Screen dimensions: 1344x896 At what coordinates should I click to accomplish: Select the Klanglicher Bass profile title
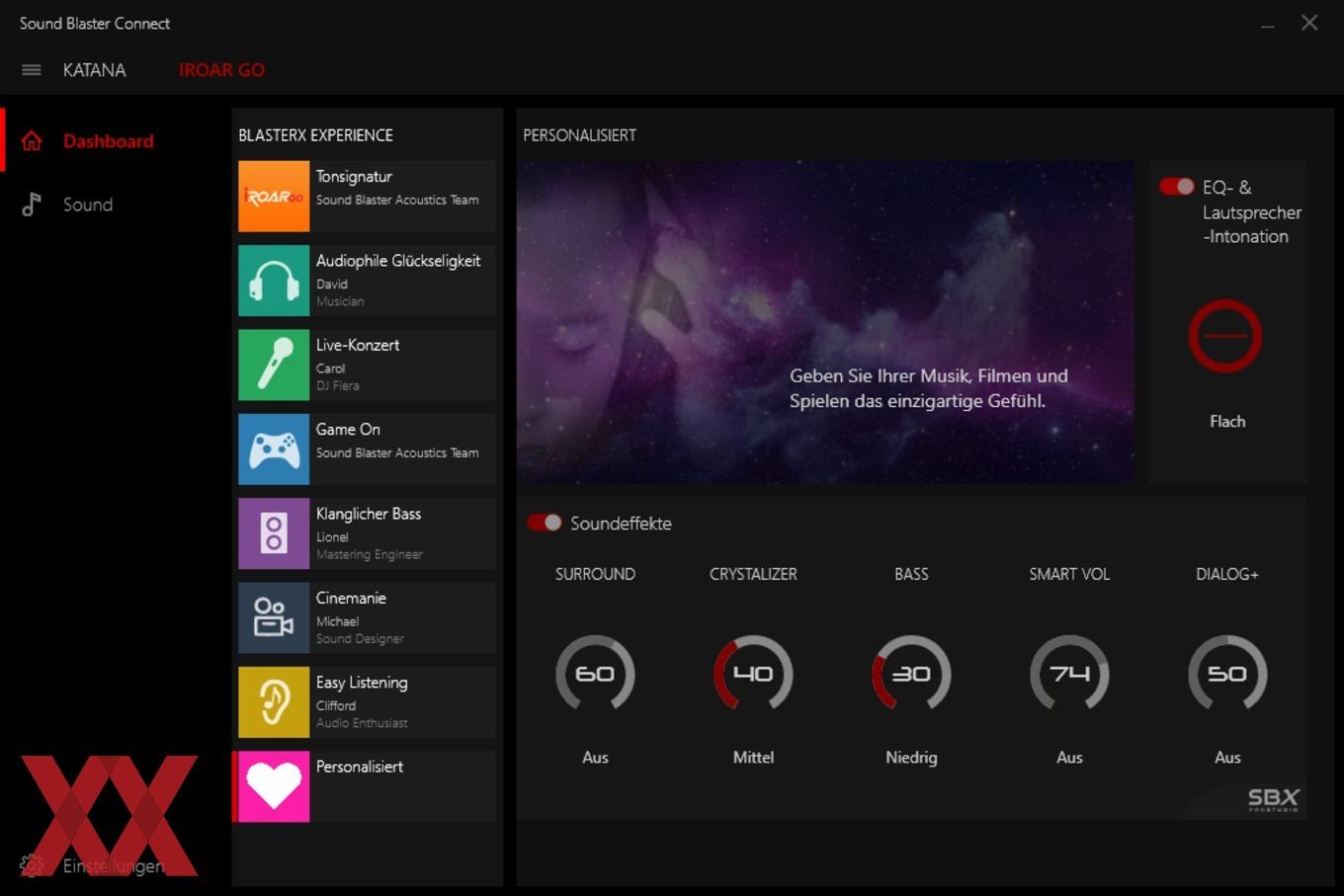point(369,514)
